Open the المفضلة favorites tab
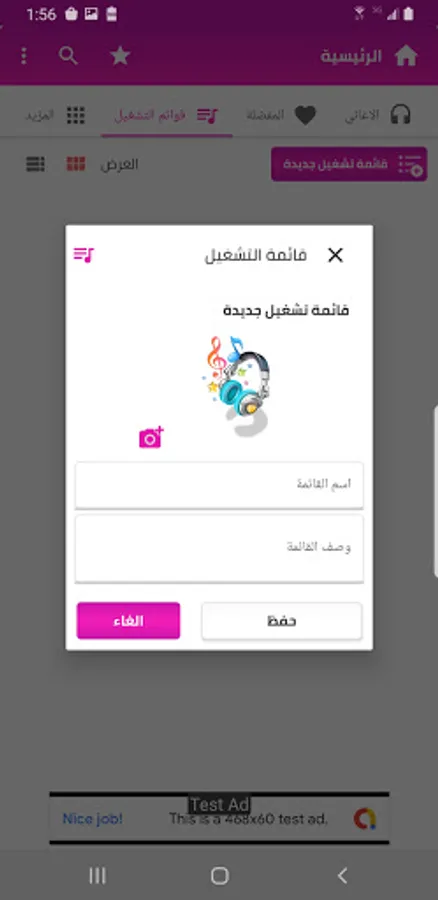This screenshot has height=900, width=438. 281,115
